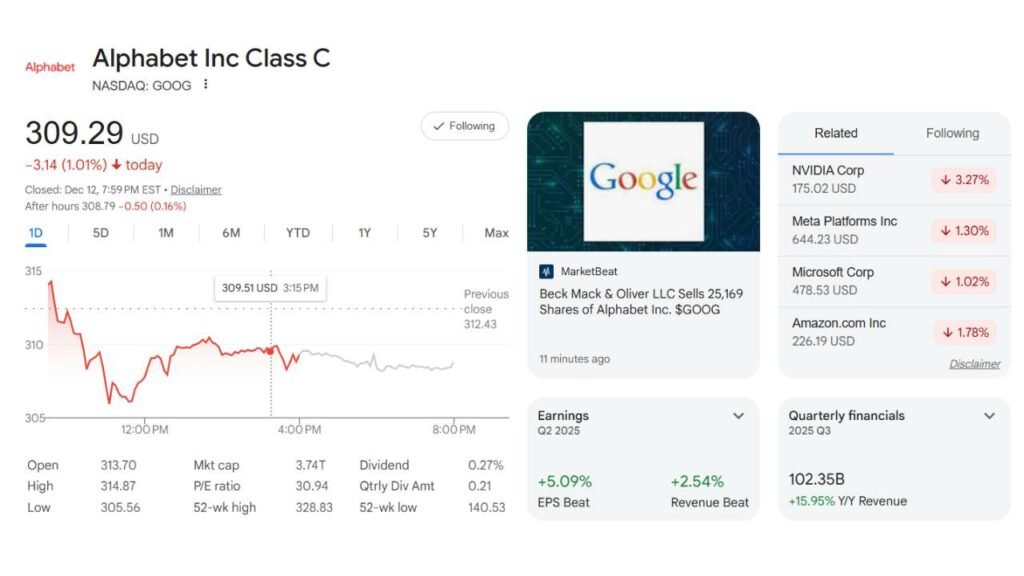Image resolution: width=1024 pixels, height=576 pixels.
Task: Click Amazon's down 1.78% change badge
Action: click(x=963, y=332)
